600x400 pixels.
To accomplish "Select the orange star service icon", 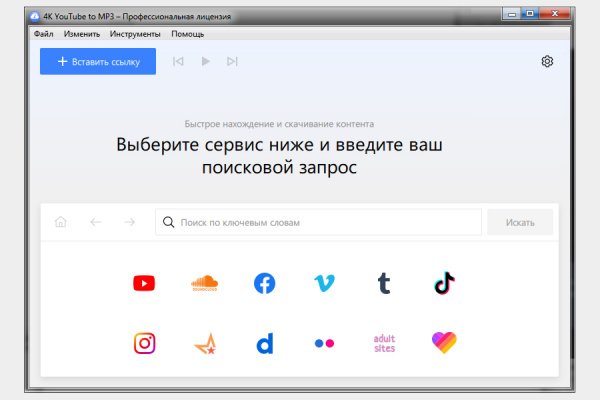I will pyautogui.click(x=206, y=344).
